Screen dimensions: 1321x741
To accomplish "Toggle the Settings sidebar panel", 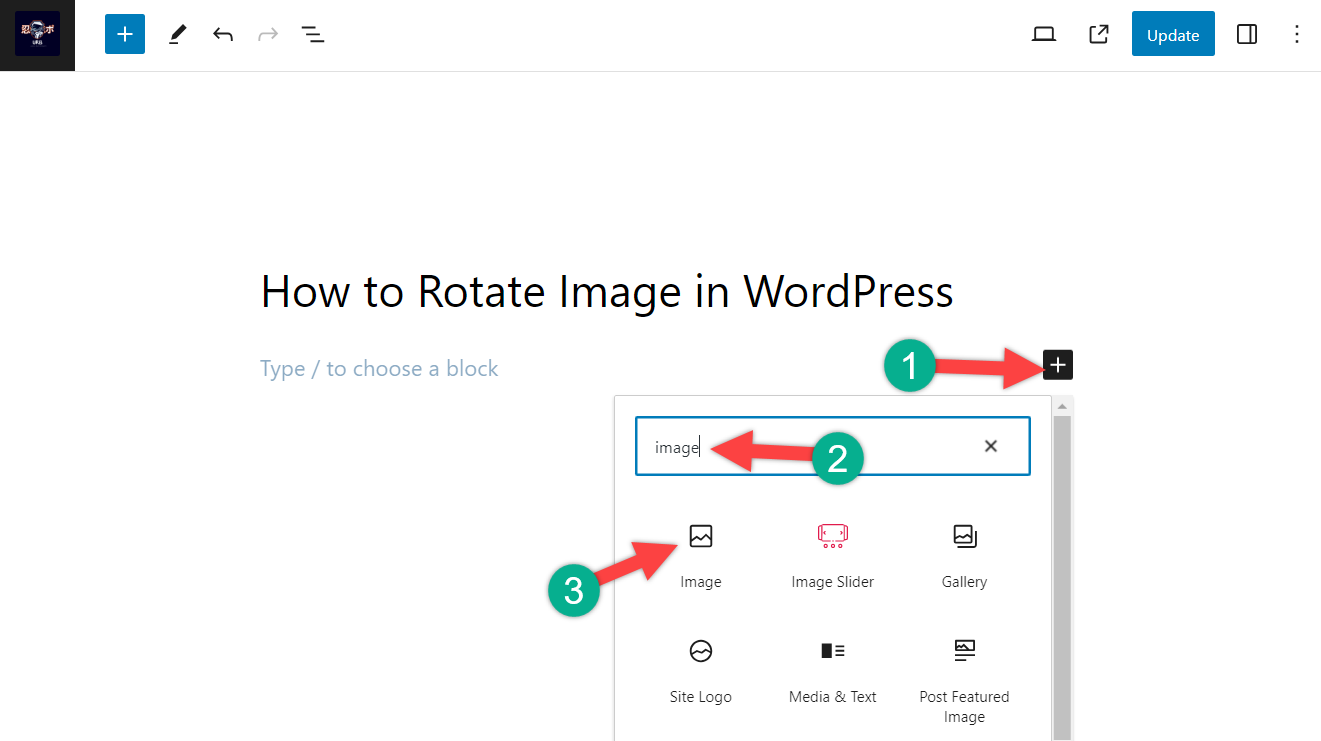I will click(1247, 35).
